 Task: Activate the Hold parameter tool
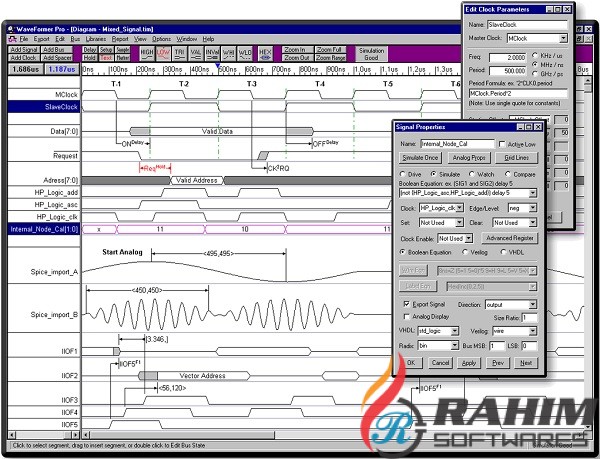pyautogui.click(x=90, y=58)
